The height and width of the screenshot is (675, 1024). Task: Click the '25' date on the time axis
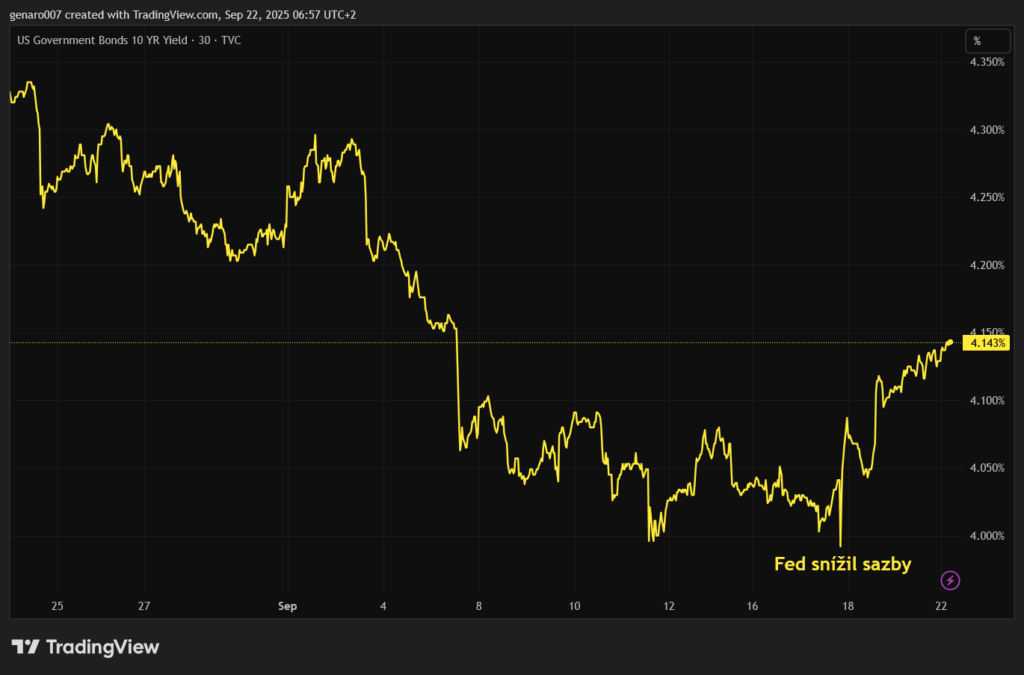(57, 606)
